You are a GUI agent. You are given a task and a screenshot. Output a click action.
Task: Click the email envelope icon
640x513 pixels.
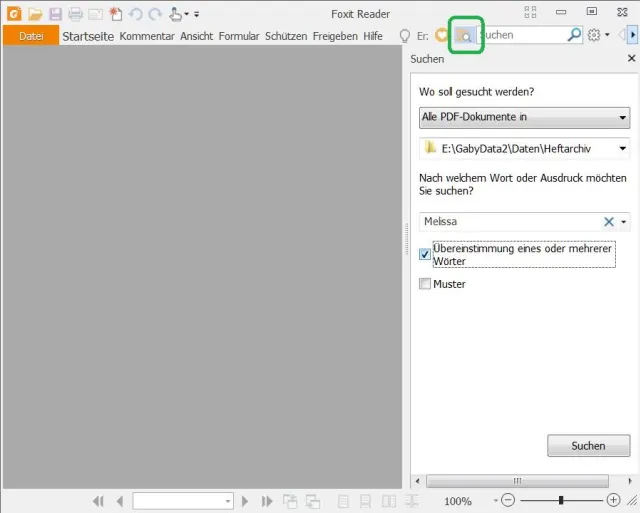95,15
